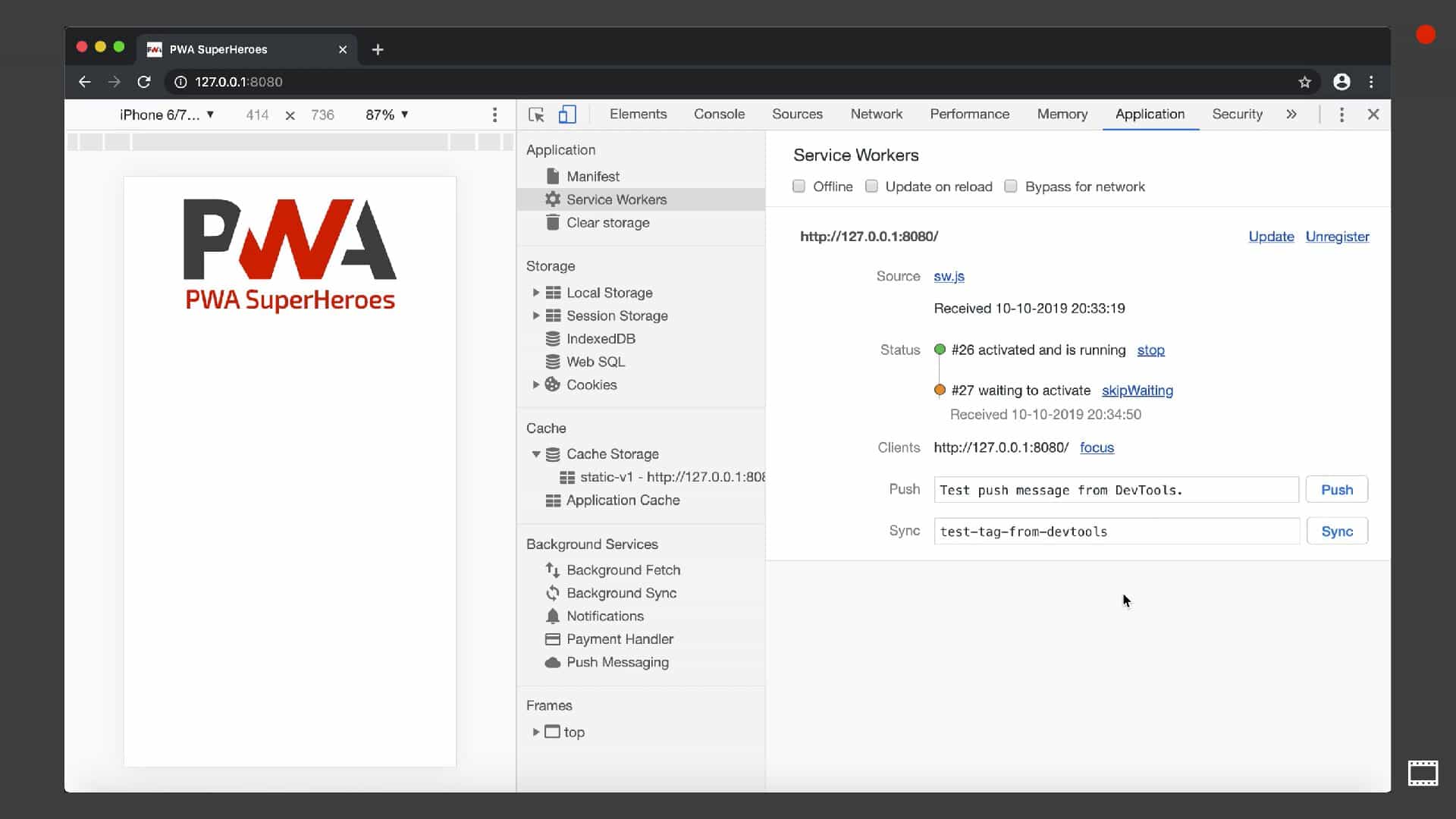1456x819 pixels.
Task: Reload the page using the refresh icon
Action: click(x=143, y=82)
